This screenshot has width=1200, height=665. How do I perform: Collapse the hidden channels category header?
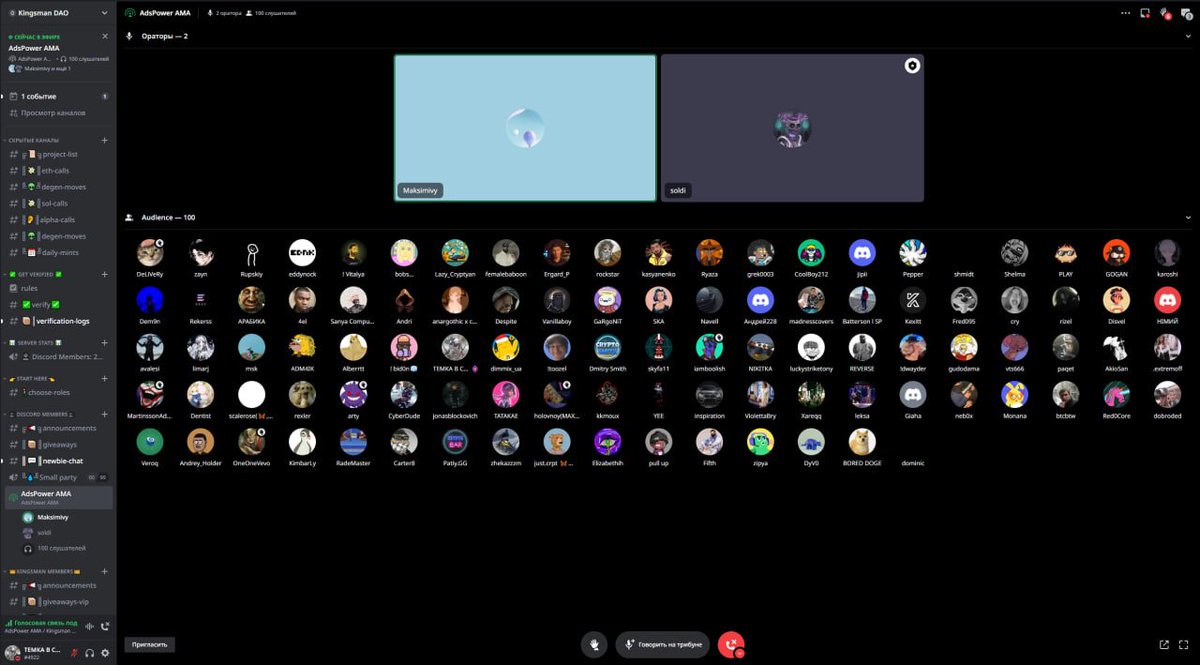click(x=32, y=140)
